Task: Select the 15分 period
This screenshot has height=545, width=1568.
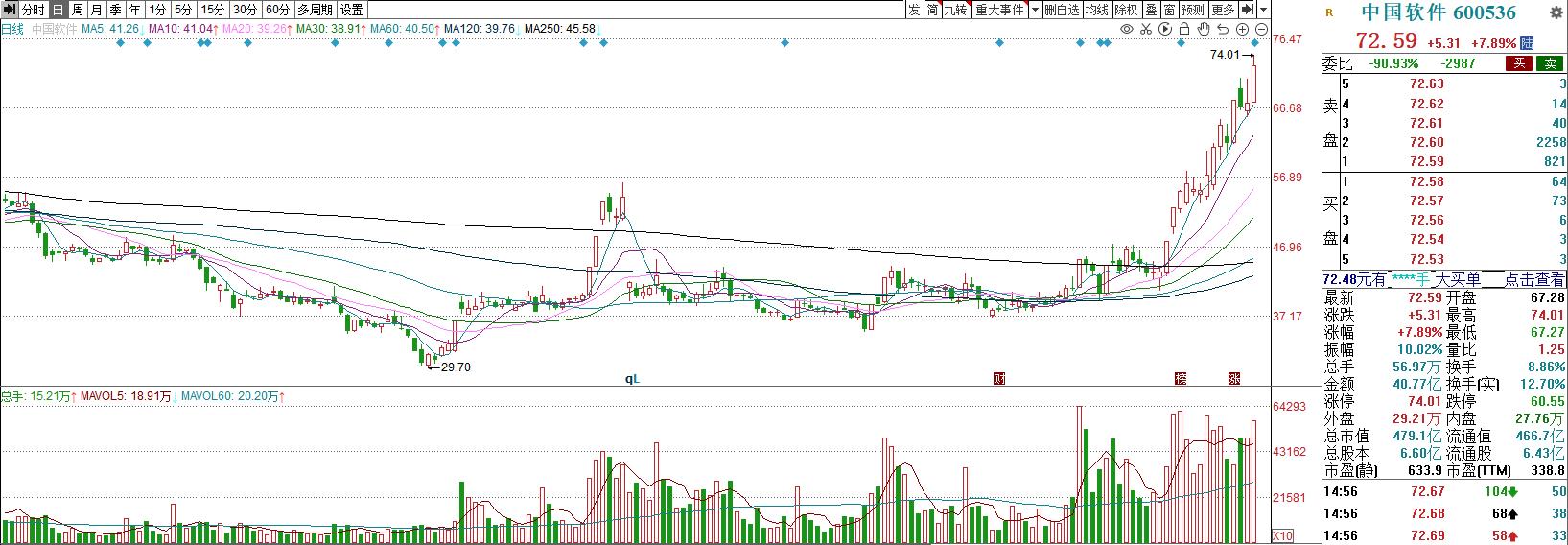Action: 212,10
